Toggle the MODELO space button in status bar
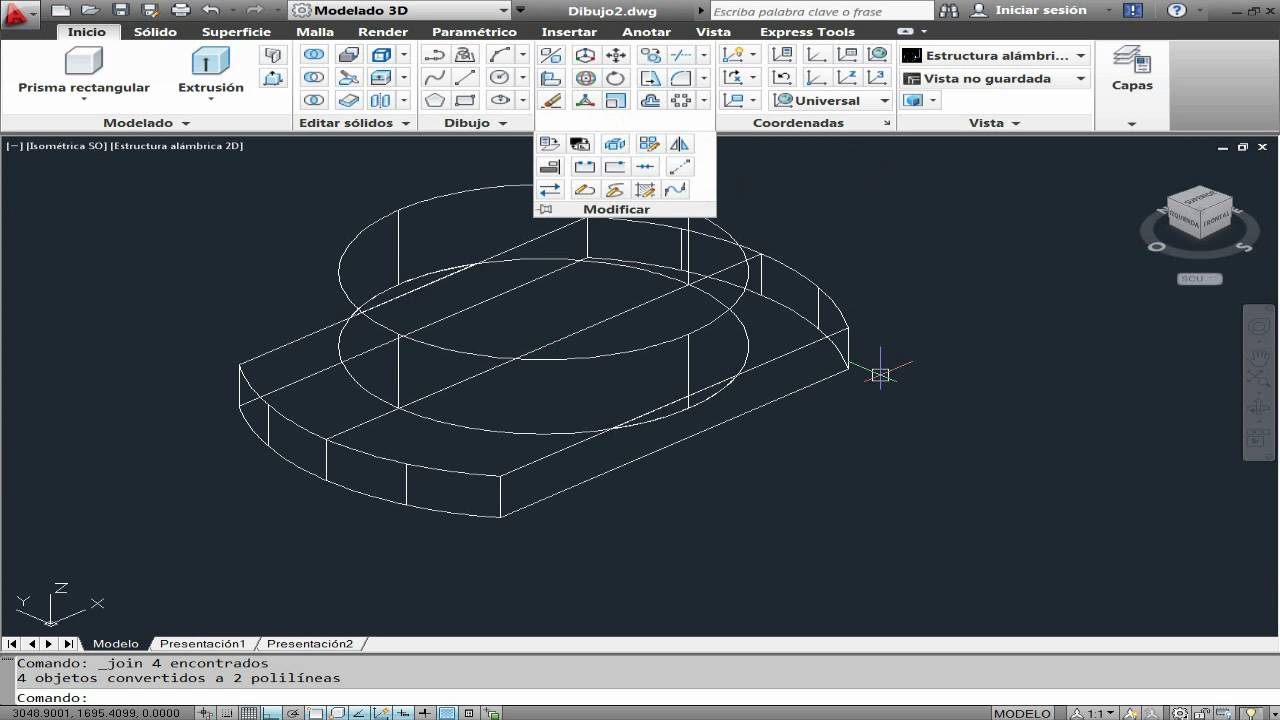Image resolution: width=1280 pixels, height=720 pixels. pyautogui.click(x=1022, y=713)
